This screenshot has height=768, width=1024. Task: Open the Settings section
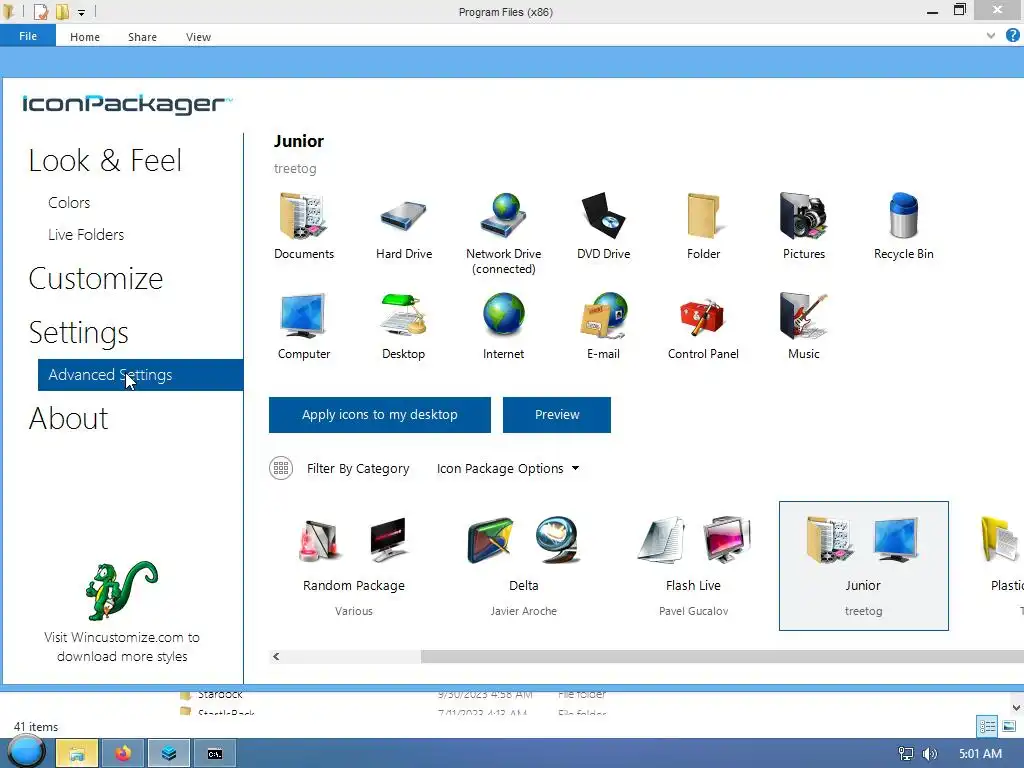coord(78,332)
